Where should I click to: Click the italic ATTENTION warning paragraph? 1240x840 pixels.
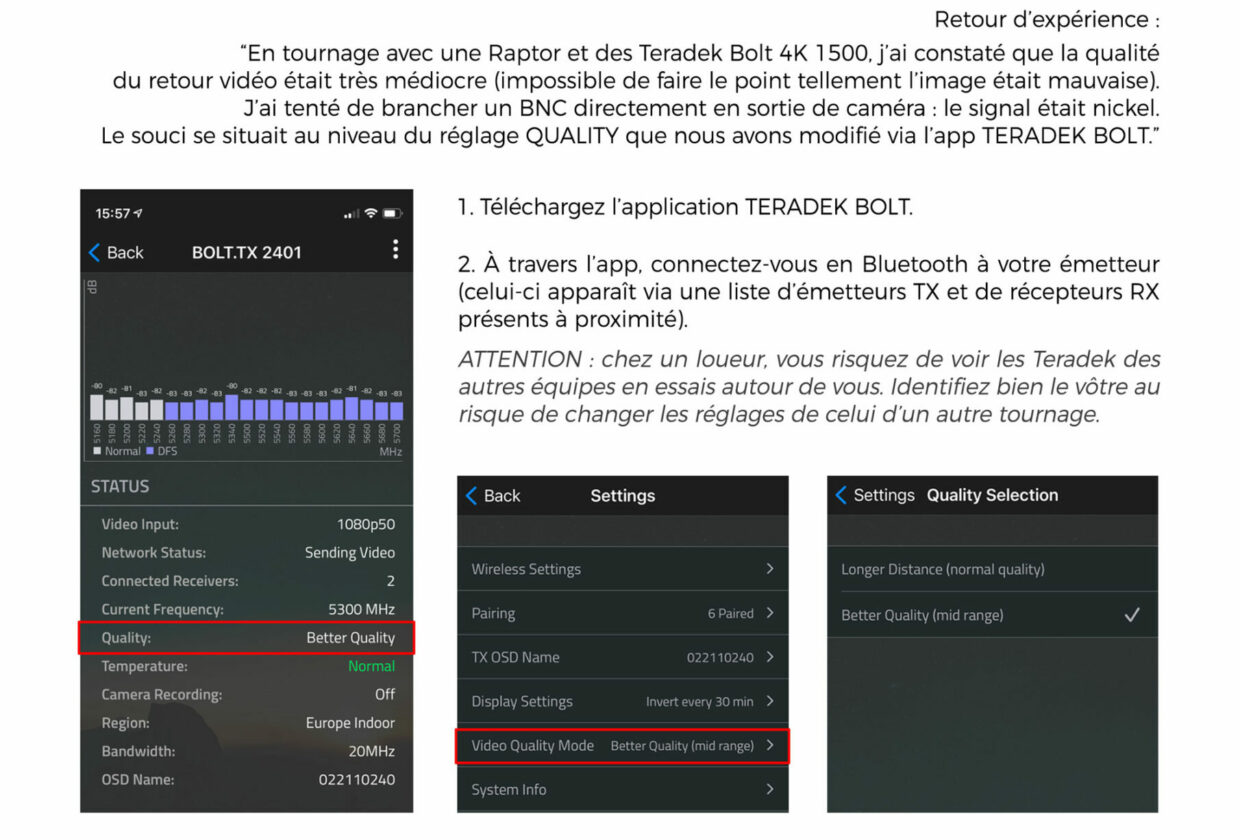pos(809,386)
